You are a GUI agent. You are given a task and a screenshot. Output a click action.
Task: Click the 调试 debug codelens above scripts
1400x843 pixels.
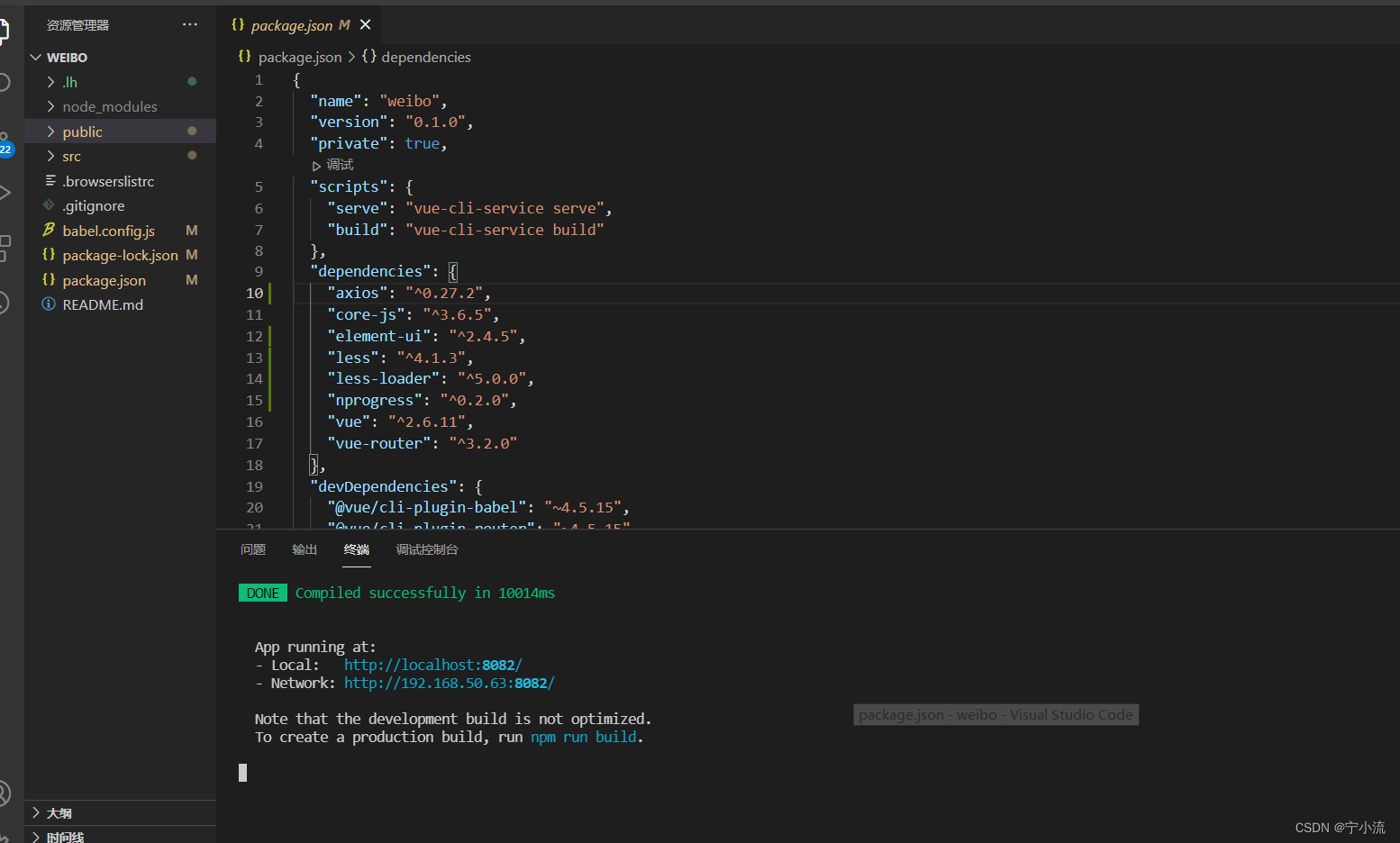340,165
